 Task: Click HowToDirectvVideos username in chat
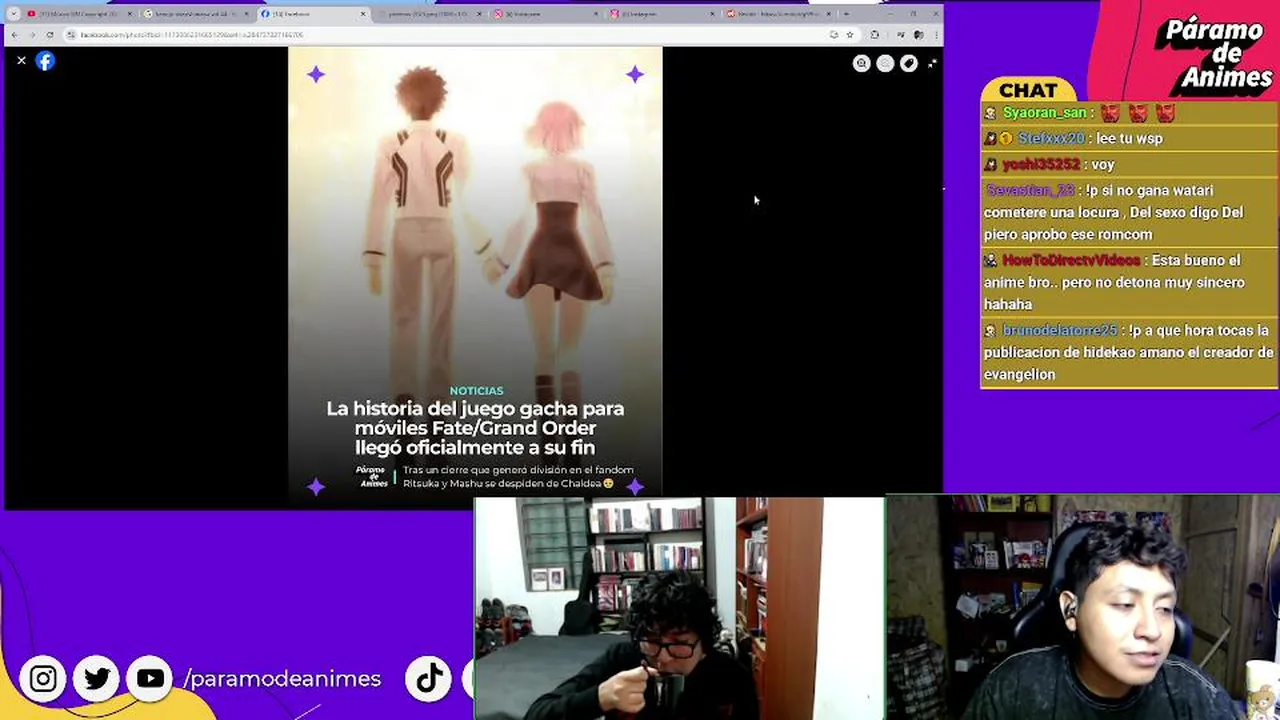tap(1071, 261)
